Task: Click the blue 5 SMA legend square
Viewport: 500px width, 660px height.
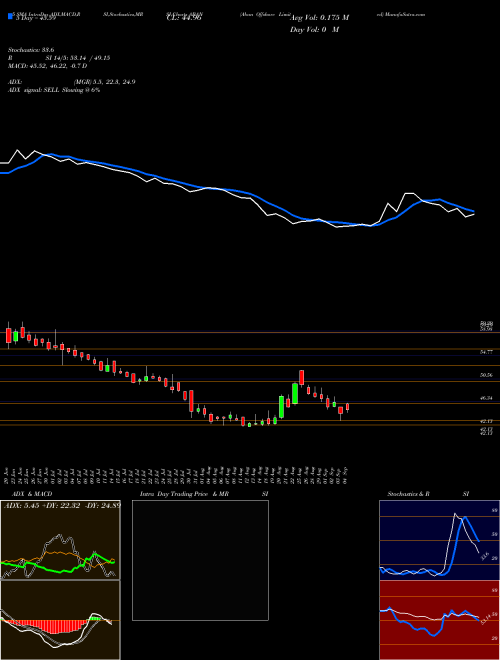Action: pos(10,16)
